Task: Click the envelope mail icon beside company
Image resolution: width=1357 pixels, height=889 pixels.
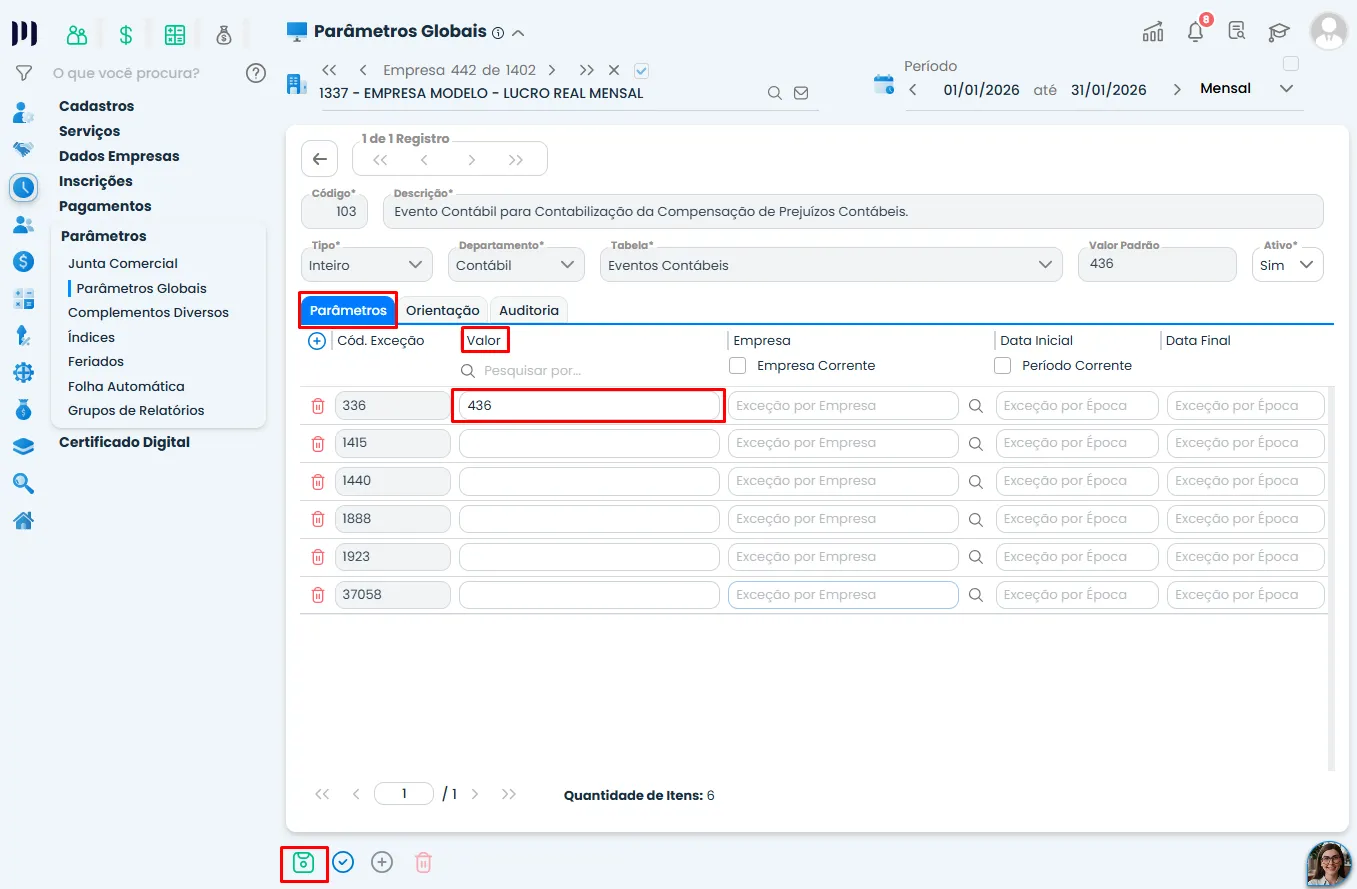Action: [x=801, y=93]
